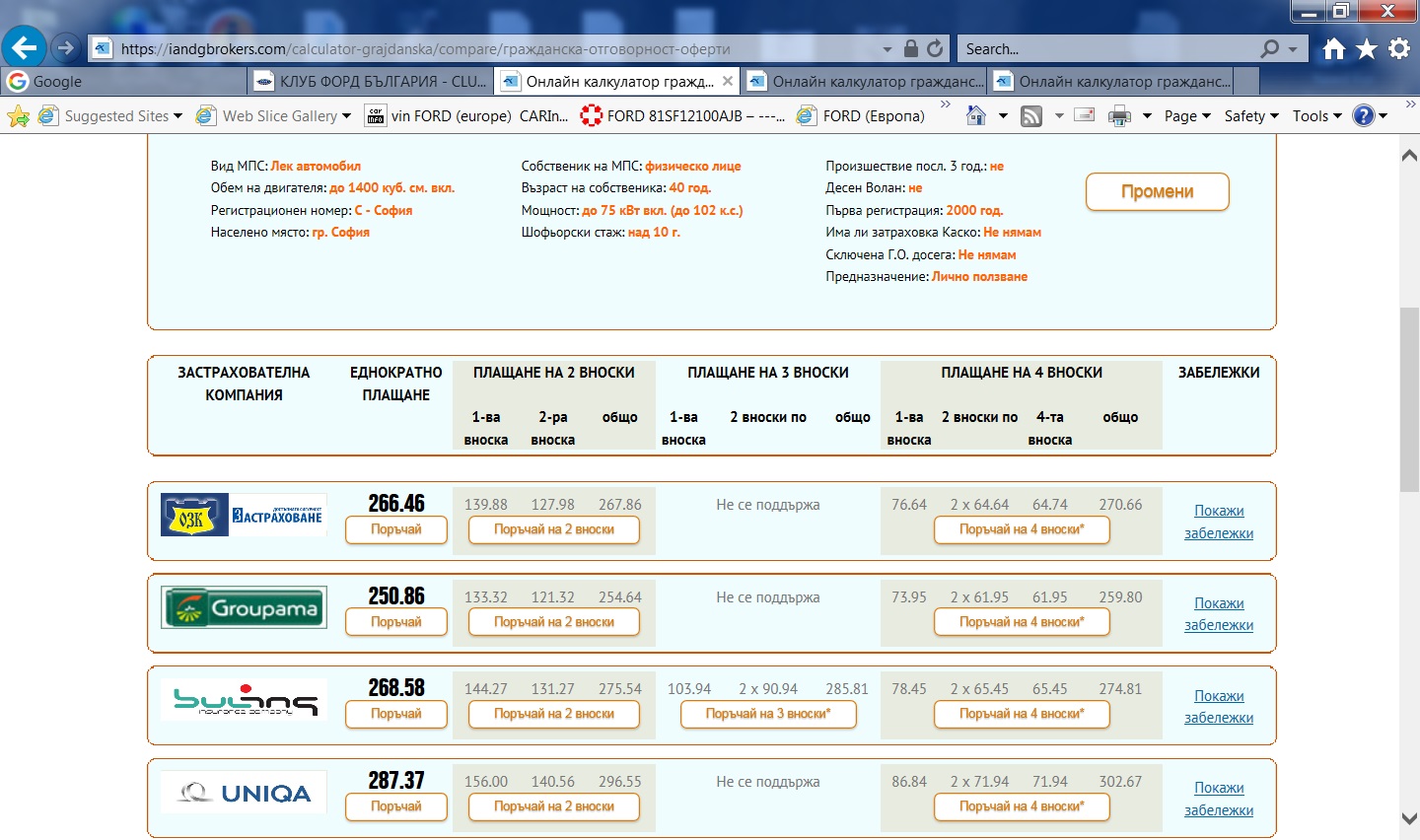Click the Промени button
The width and height of the screenshot is (1420, 840).
click(1157, 191)
